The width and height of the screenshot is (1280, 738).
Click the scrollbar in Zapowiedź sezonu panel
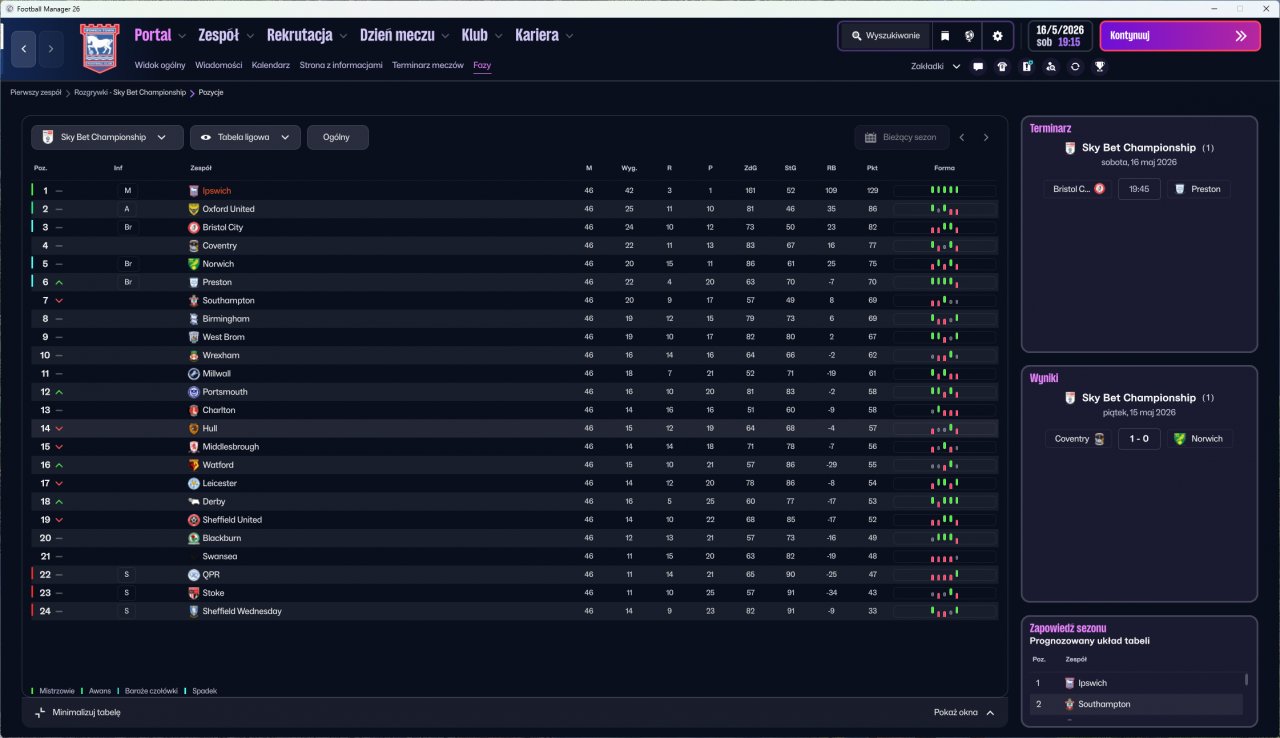[x=1246, y=680]
